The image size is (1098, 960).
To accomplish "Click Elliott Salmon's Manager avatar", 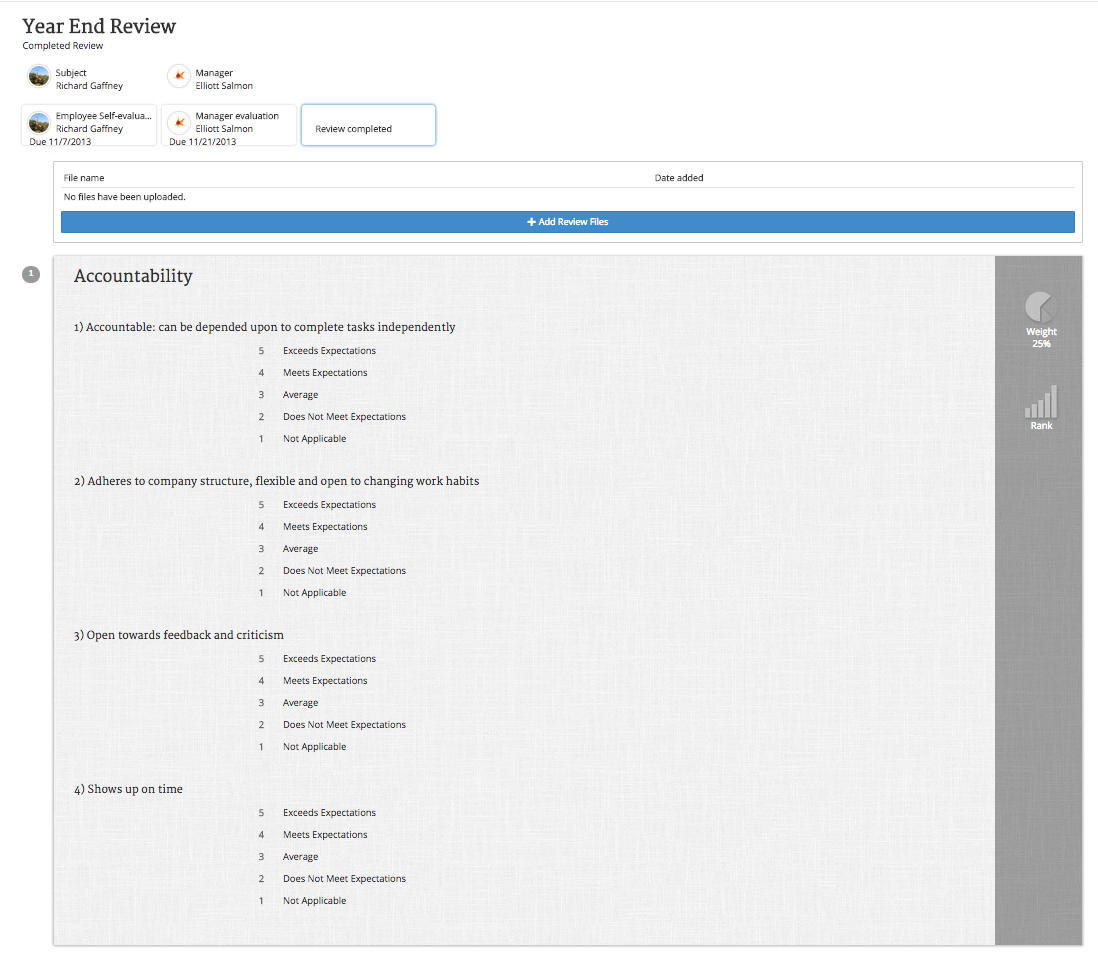I will [179, 76].
